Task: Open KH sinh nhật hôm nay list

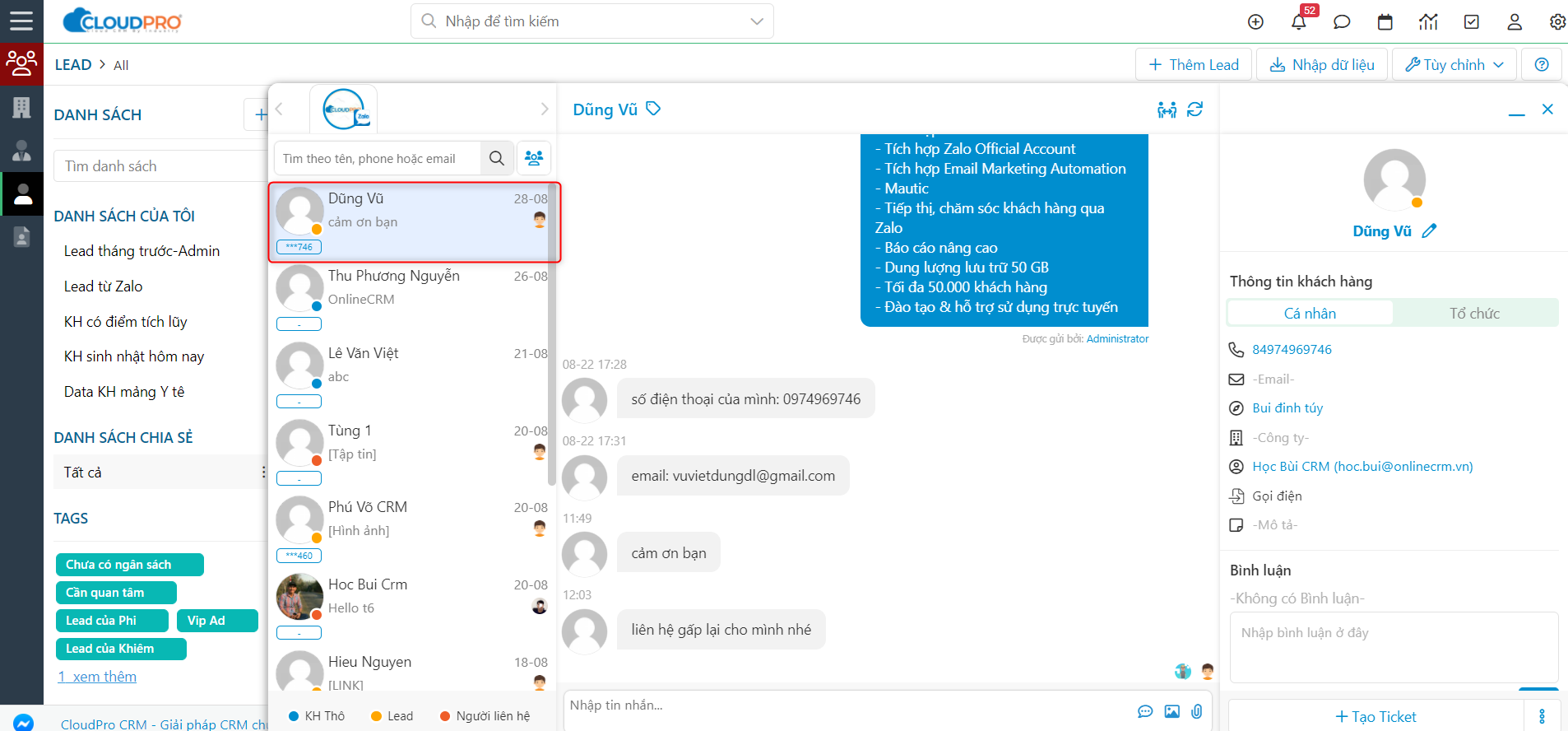Action: click(134, 356)
